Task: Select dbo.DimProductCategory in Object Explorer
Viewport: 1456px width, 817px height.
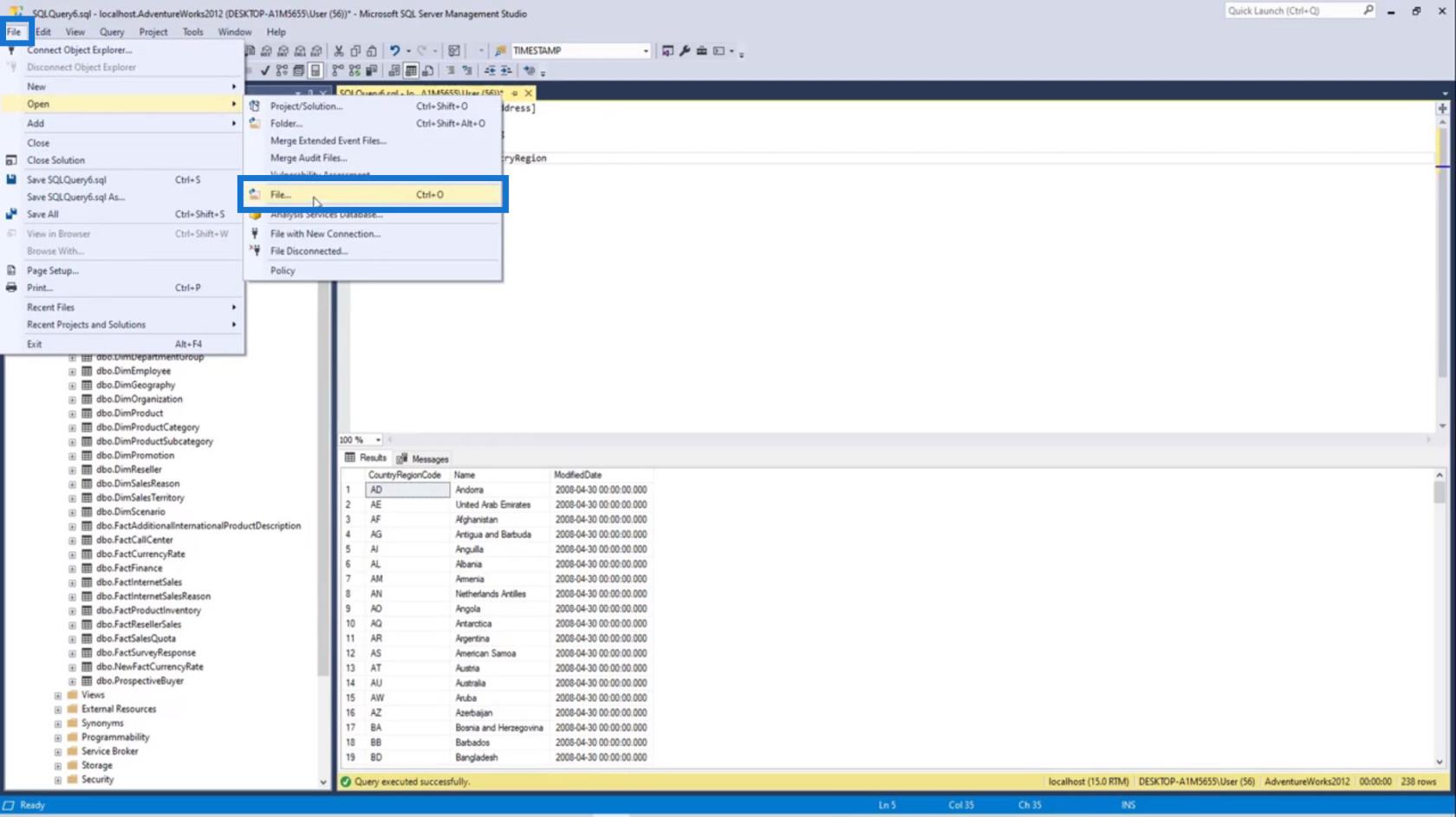Action: 147,428
